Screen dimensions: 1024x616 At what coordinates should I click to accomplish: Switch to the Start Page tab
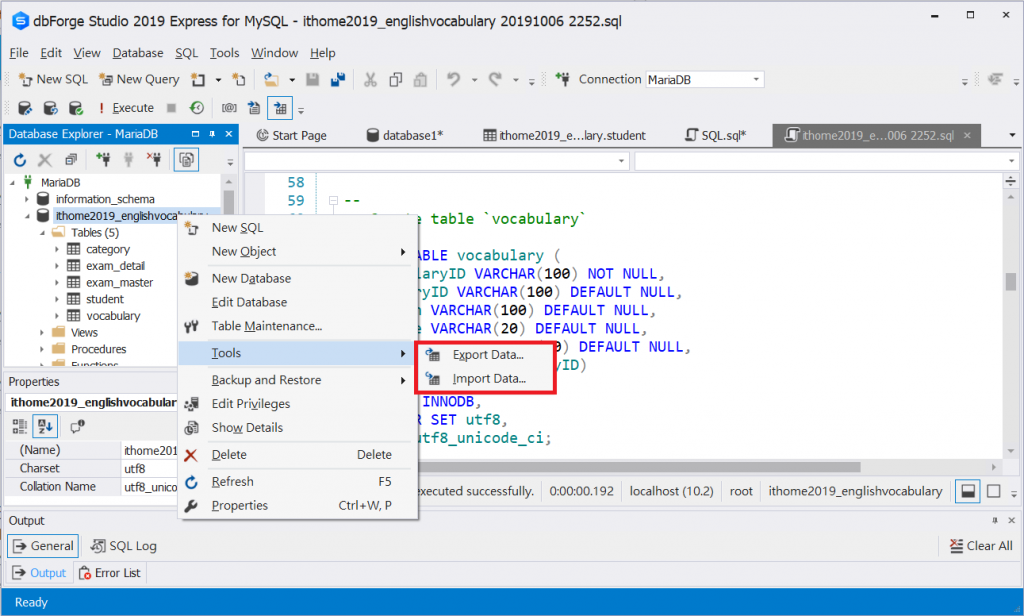[291, 135]
